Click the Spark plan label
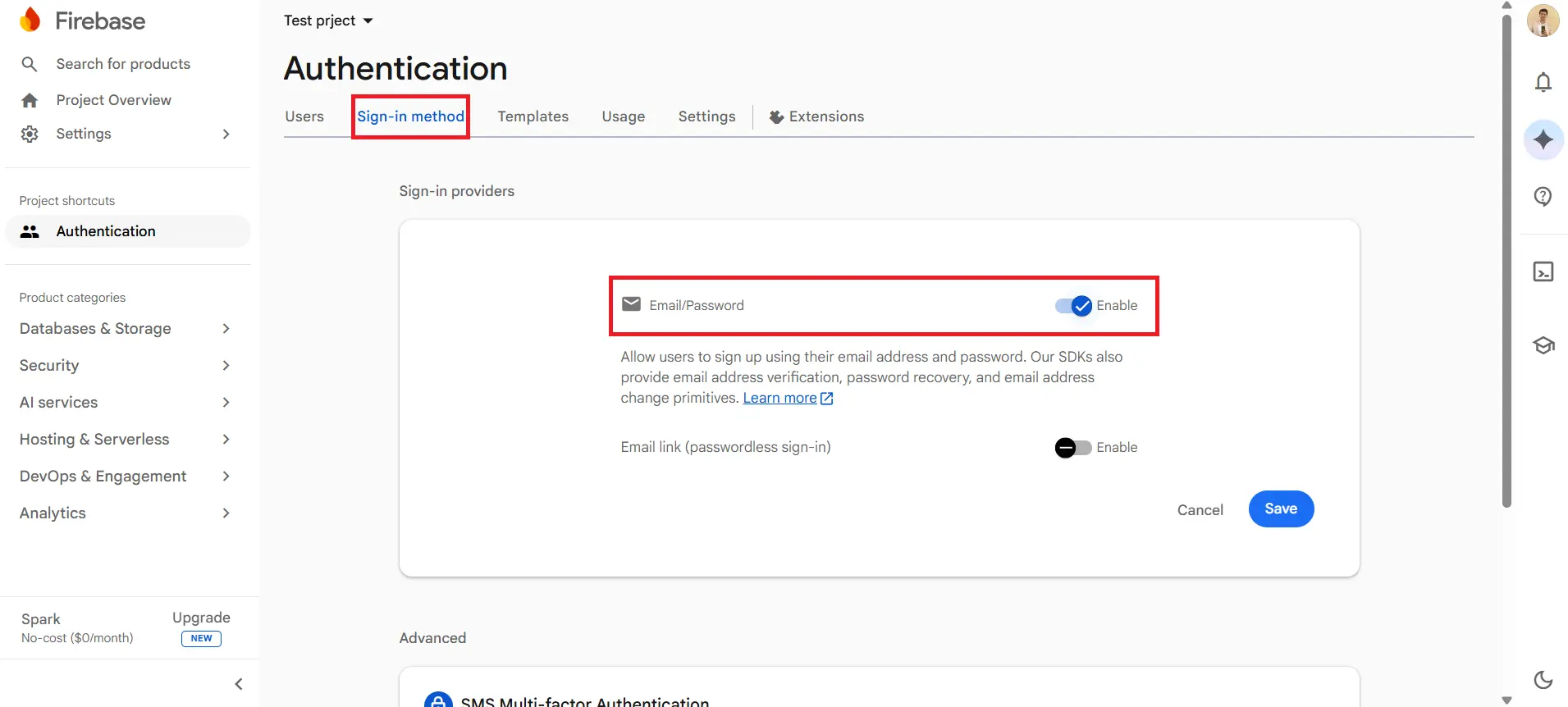The width and height of the screenshot is (1568, 707). pos(41,619)
